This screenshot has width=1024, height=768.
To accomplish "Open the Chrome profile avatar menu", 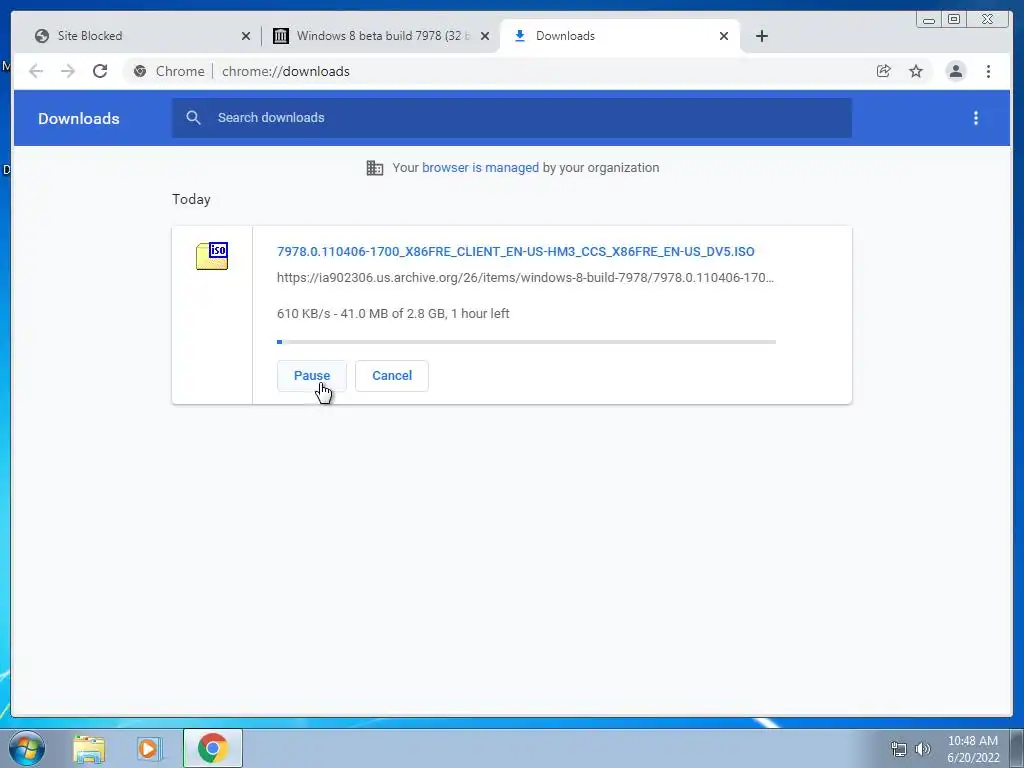I will coord(955,71).
